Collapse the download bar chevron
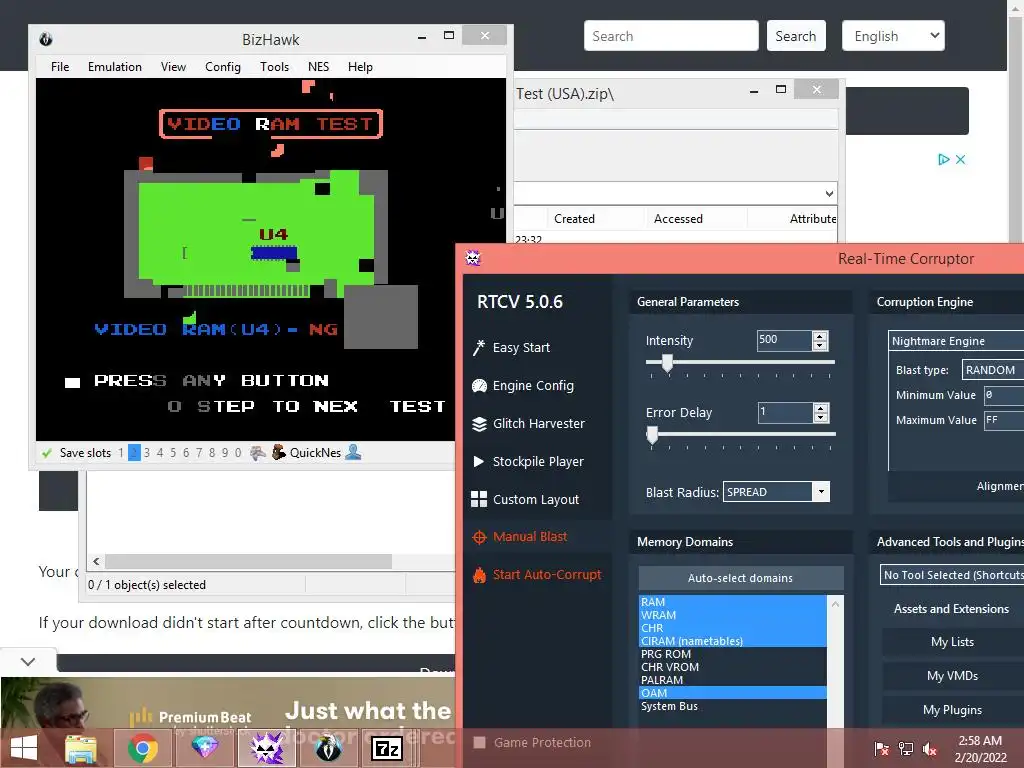 (x=27, y=662)
